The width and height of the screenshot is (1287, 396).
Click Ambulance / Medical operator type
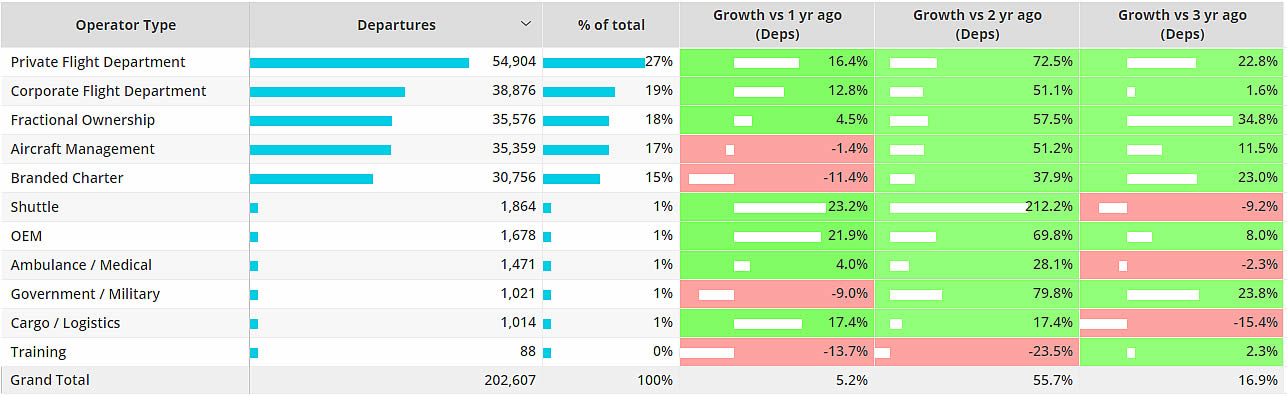(x=81, y=265)
